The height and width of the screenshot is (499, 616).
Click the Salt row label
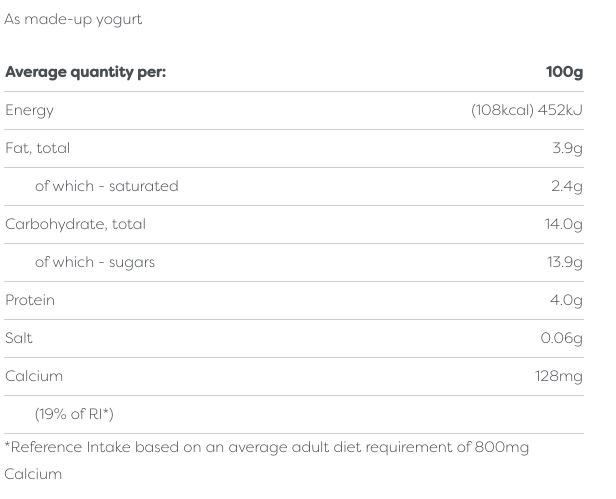(19, 338)
